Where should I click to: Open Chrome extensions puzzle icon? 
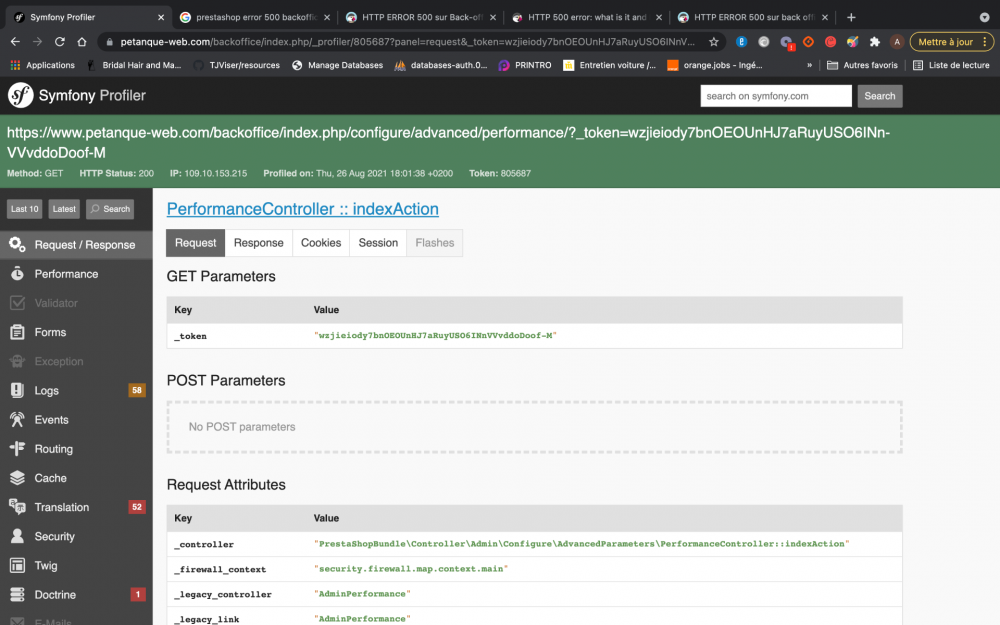click(874, 42)
